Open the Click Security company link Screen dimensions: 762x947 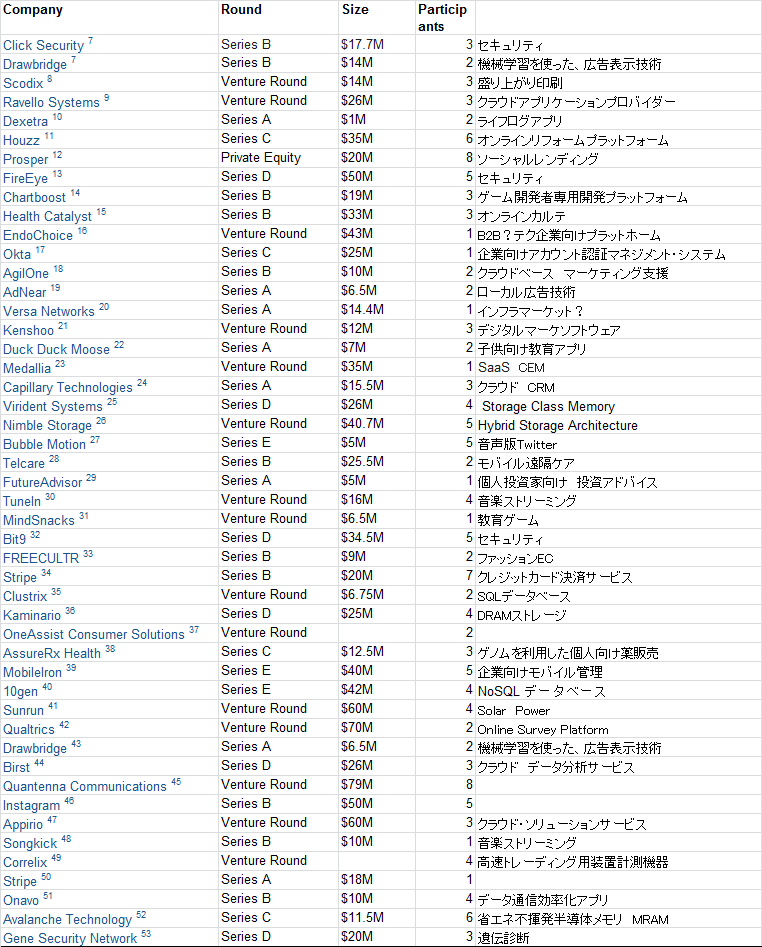(x=43, y=45)
